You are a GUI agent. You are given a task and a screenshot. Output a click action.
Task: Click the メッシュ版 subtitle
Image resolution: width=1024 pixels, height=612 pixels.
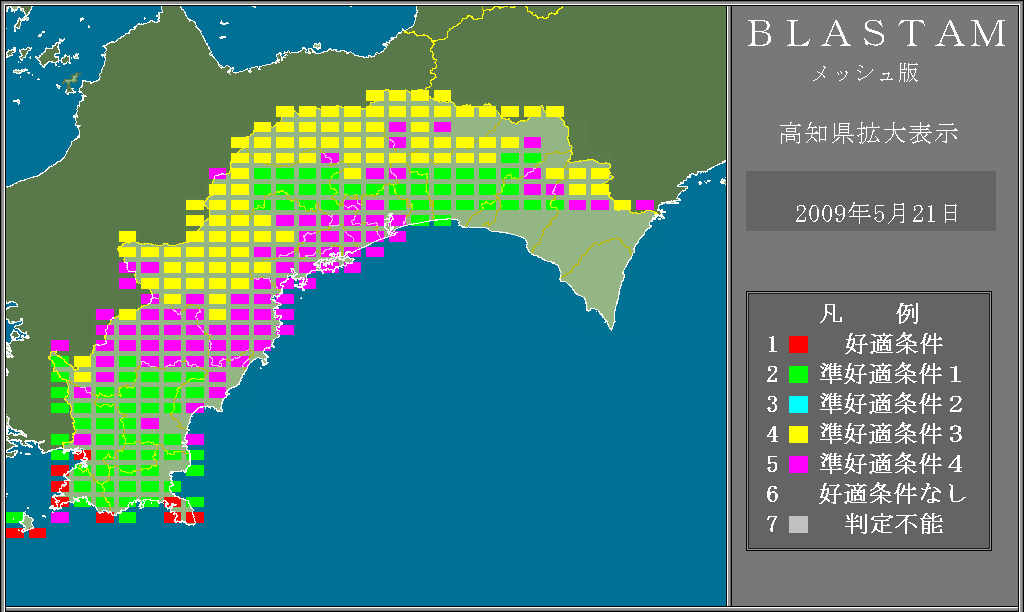tap(865, 72)
